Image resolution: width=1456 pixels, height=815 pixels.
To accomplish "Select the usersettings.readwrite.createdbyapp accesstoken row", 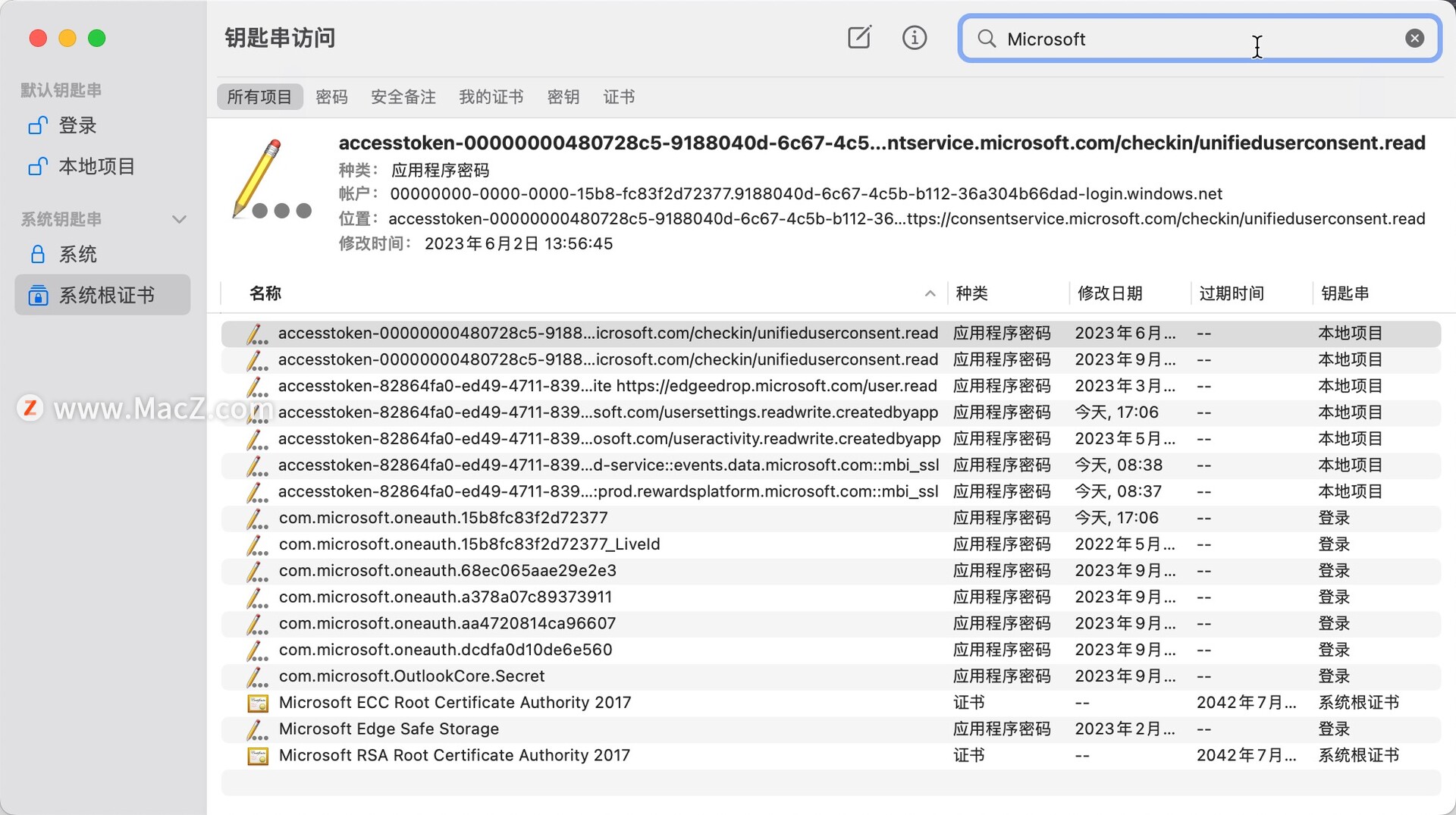I will [831, 412].
